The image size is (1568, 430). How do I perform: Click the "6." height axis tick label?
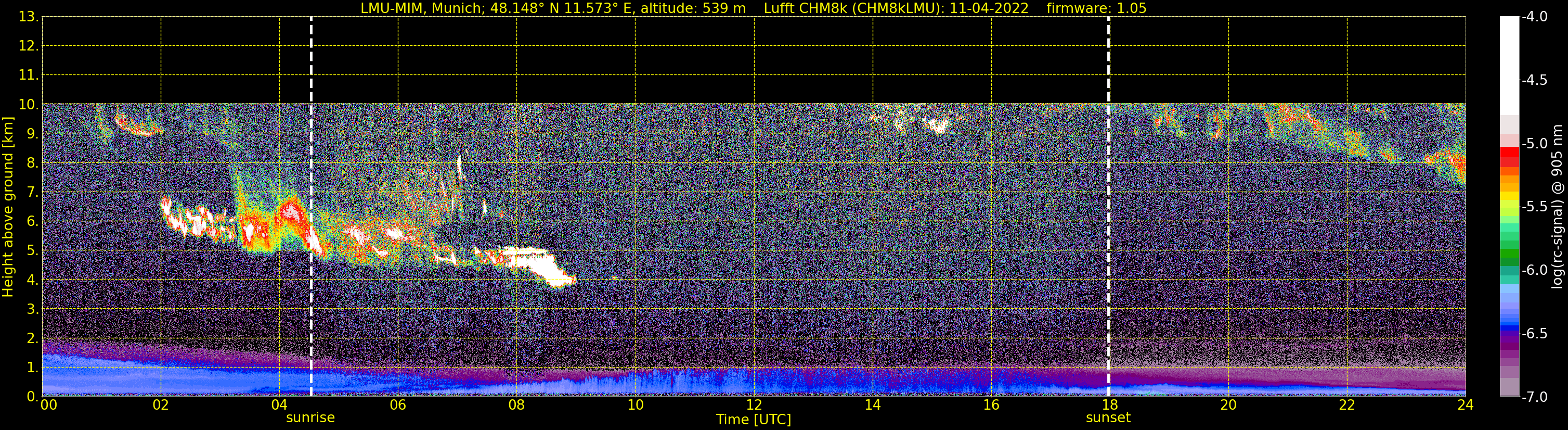[x=32, y=222]
